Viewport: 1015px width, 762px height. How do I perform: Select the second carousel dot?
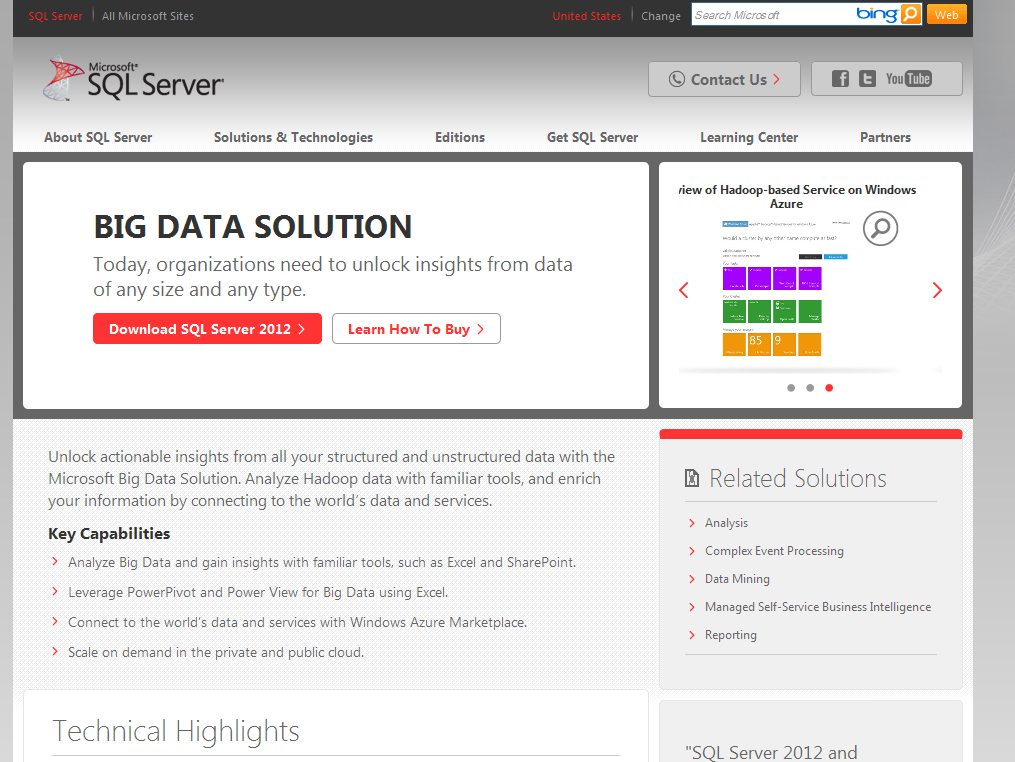[x=810, y=388]
